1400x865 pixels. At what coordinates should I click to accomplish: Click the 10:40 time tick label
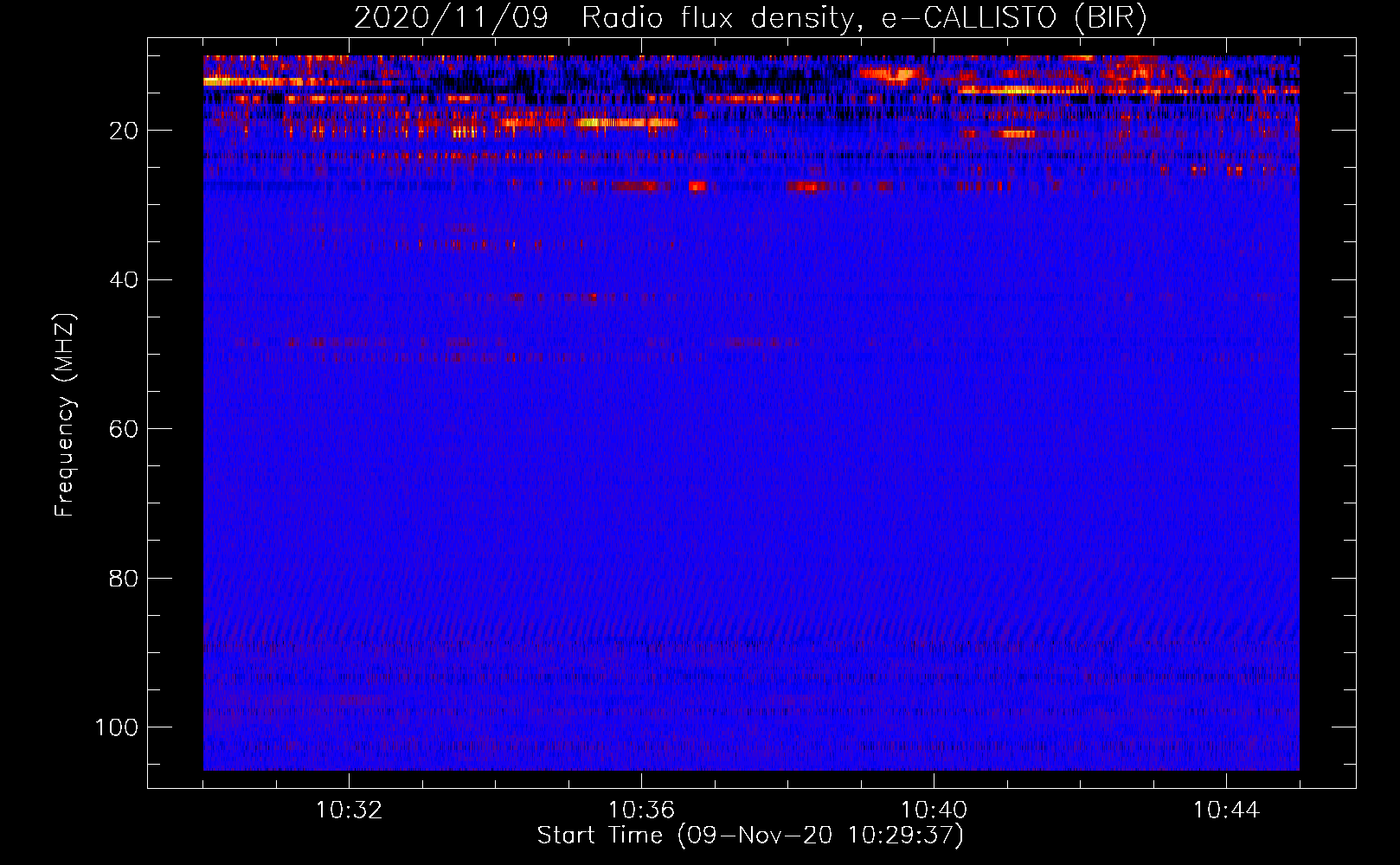(x=934, y=811)
